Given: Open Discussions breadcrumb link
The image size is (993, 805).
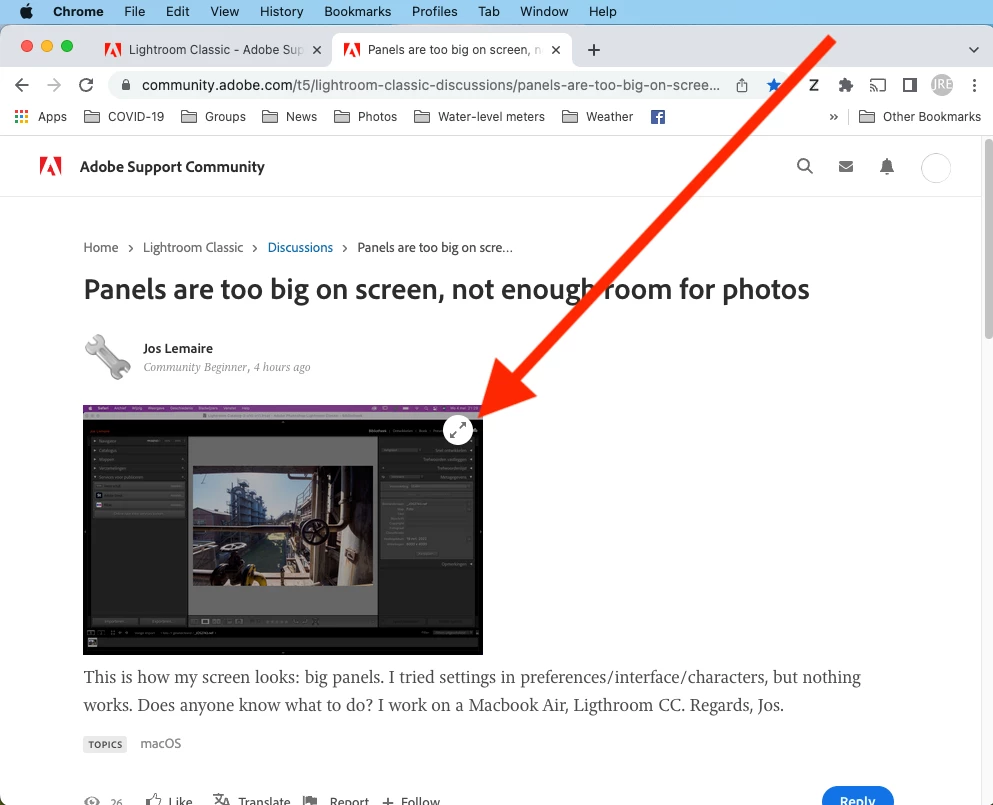Looking at the screenshot, I should 300,247.
